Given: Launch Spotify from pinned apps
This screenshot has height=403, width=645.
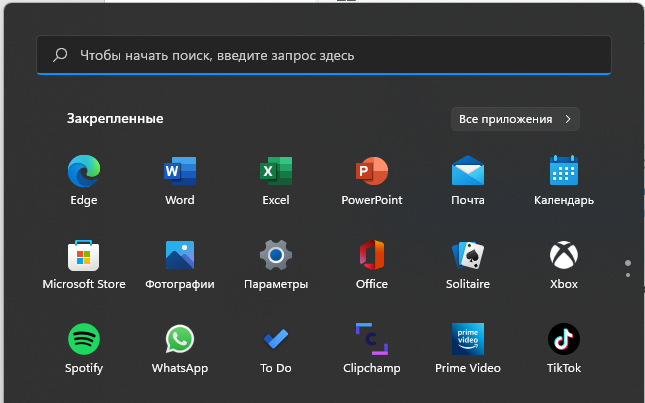Looking at the screenshot, I should pos(84,340).
